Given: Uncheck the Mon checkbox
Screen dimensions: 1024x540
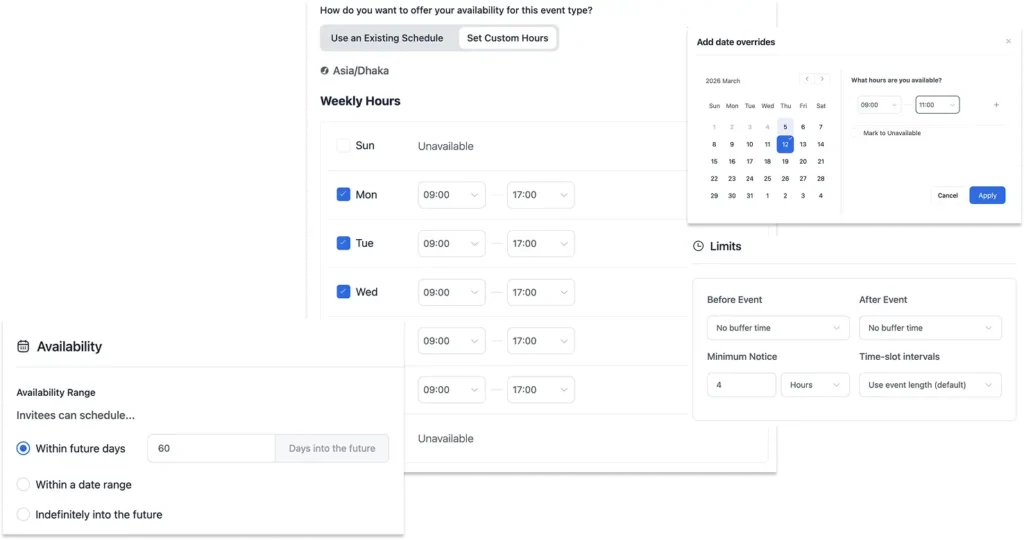Looking at the screenshot, I should [343, 195].
